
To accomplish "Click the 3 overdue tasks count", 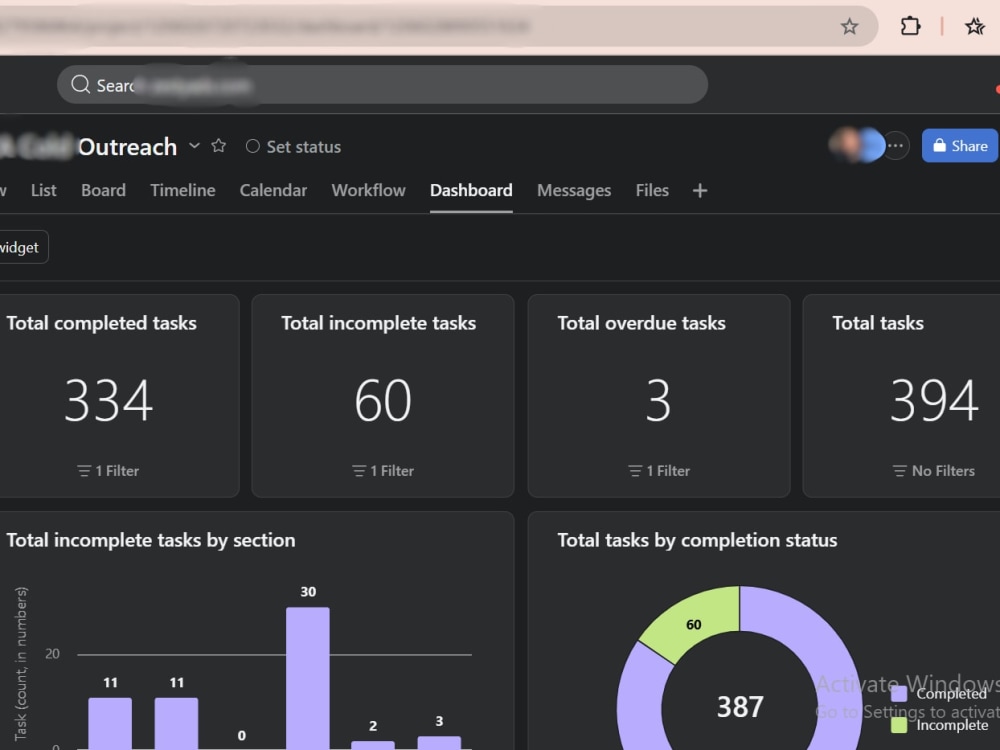I will [658, 401].
